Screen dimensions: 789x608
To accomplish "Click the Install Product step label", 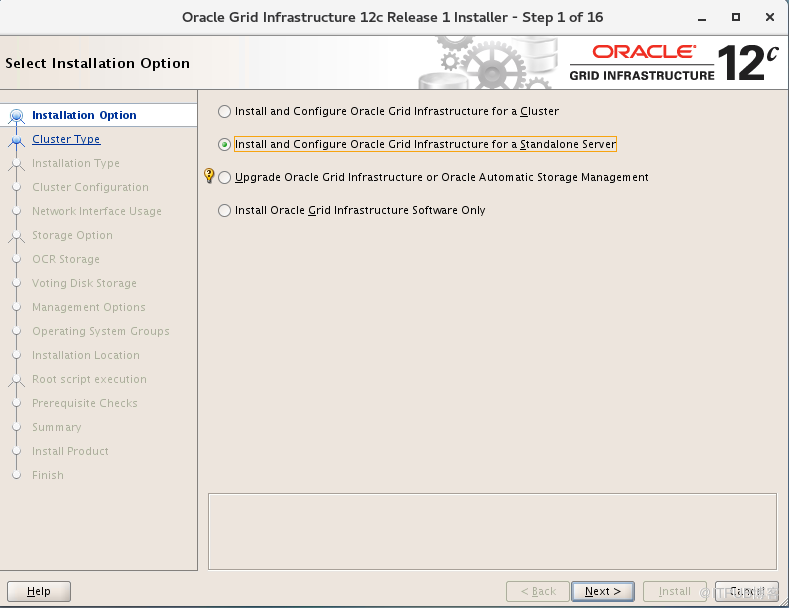I will coord(70,451).
